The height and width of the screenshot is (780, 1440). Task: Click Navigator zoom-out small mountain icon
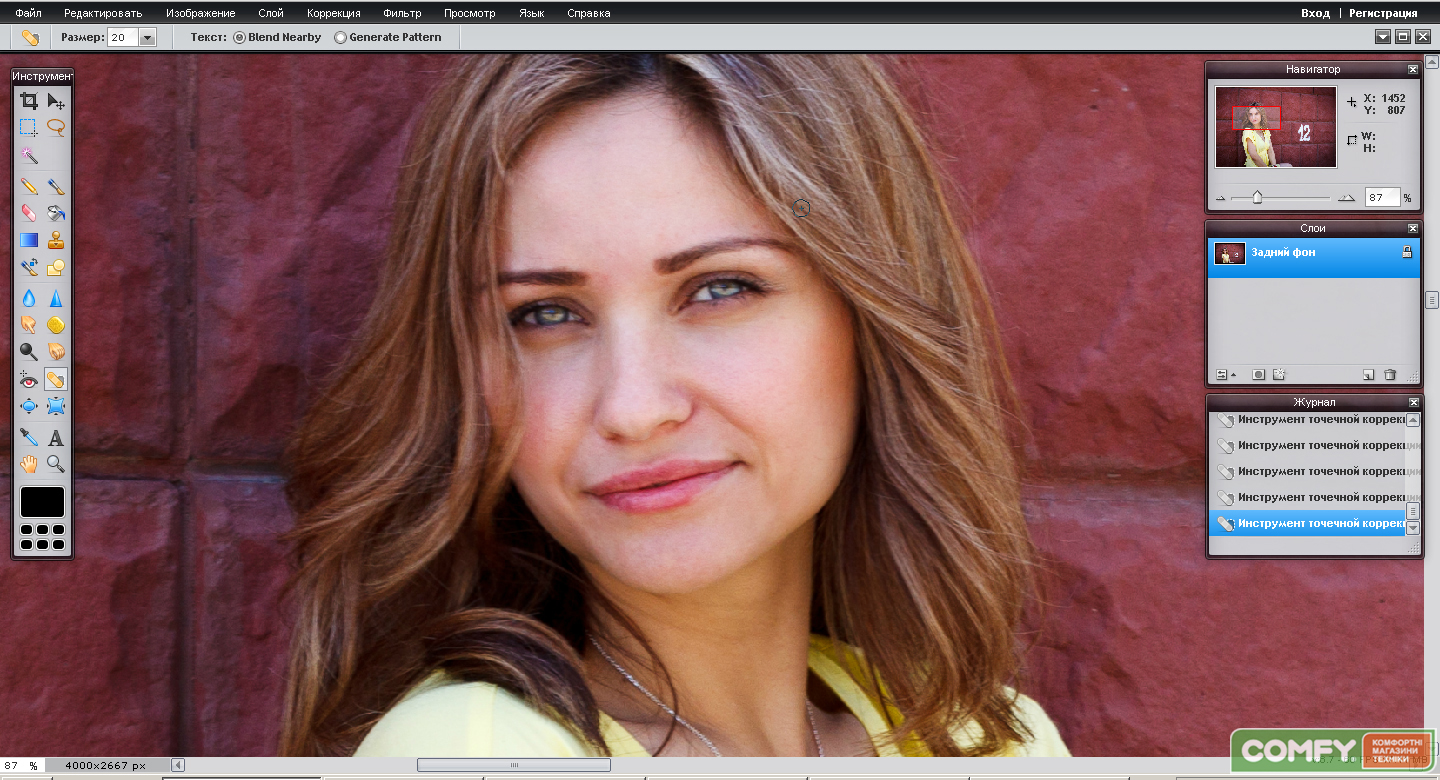coord(1220,199)
